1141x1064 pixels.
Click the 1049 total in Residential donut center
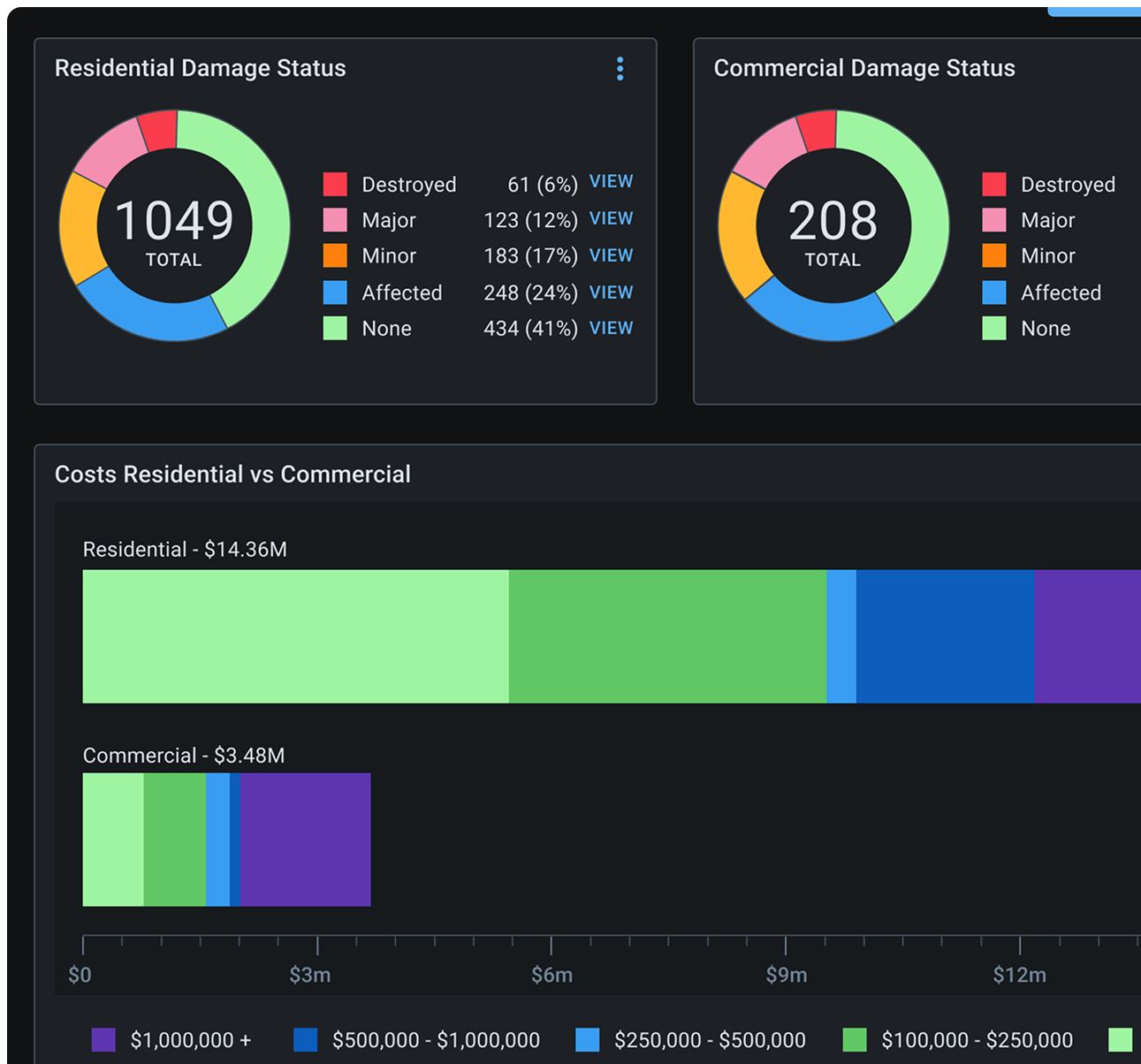click(174, 221)
